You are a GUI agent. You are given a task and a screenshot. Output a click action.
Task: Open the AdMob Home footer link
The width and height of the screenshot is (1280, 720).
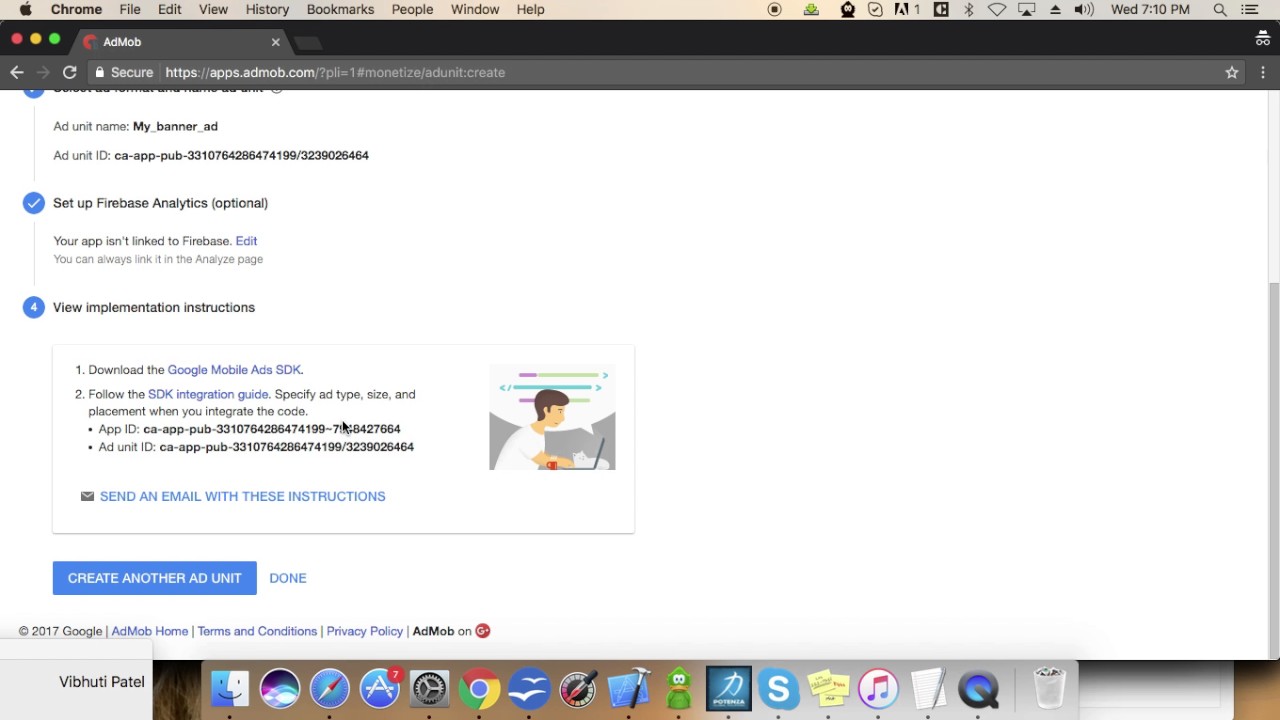[150, 631]
